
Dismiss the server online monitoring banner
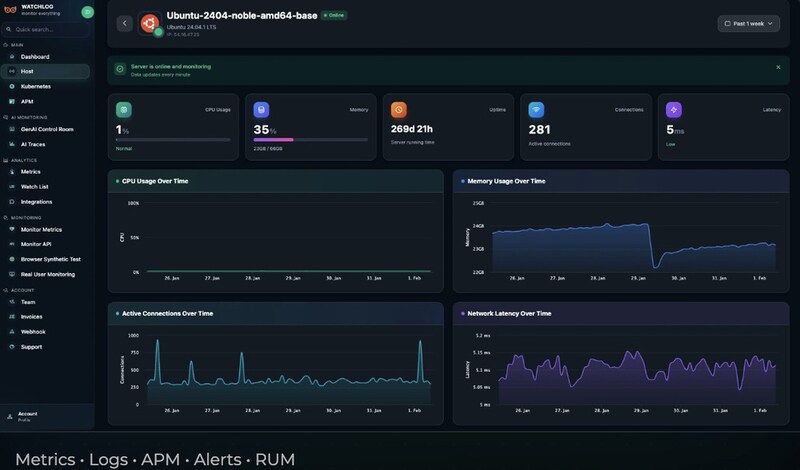click(x=778, y=67)
